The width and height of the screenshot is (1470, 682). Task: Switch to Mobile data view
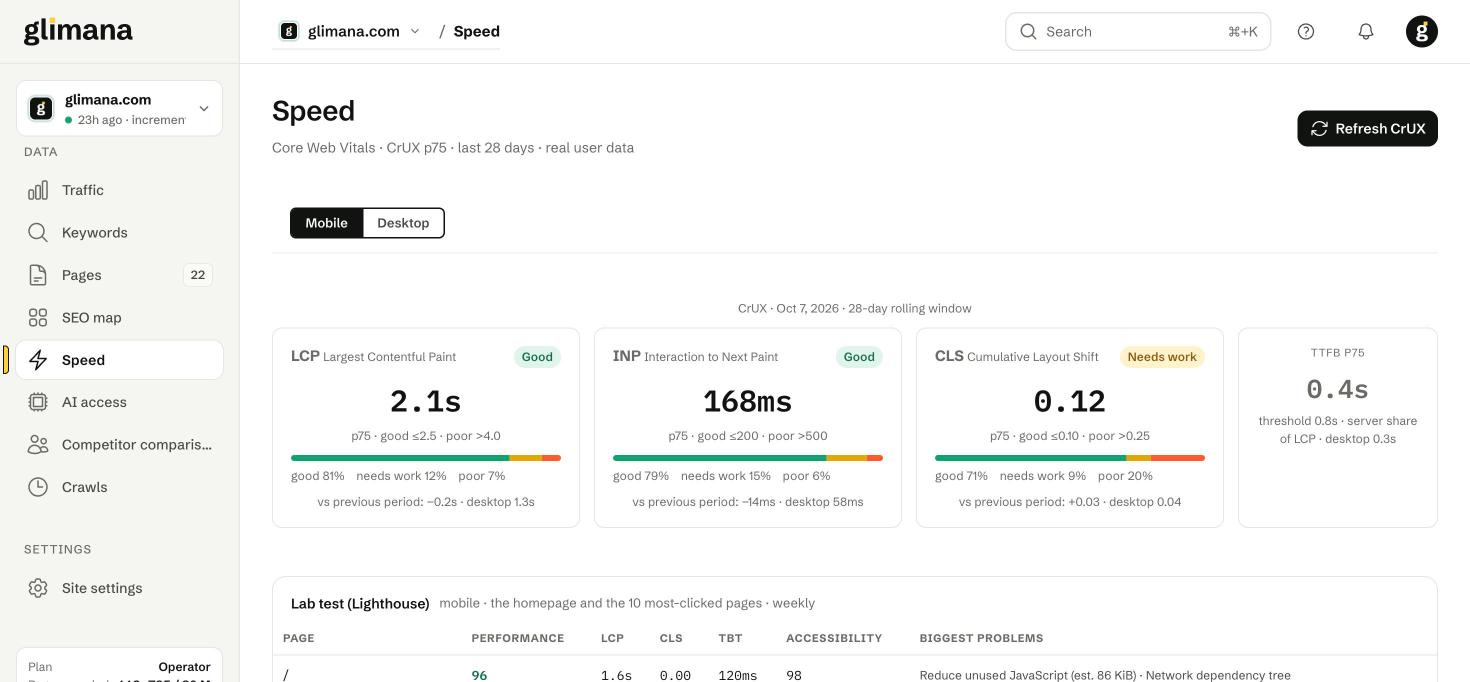point(326,223)
